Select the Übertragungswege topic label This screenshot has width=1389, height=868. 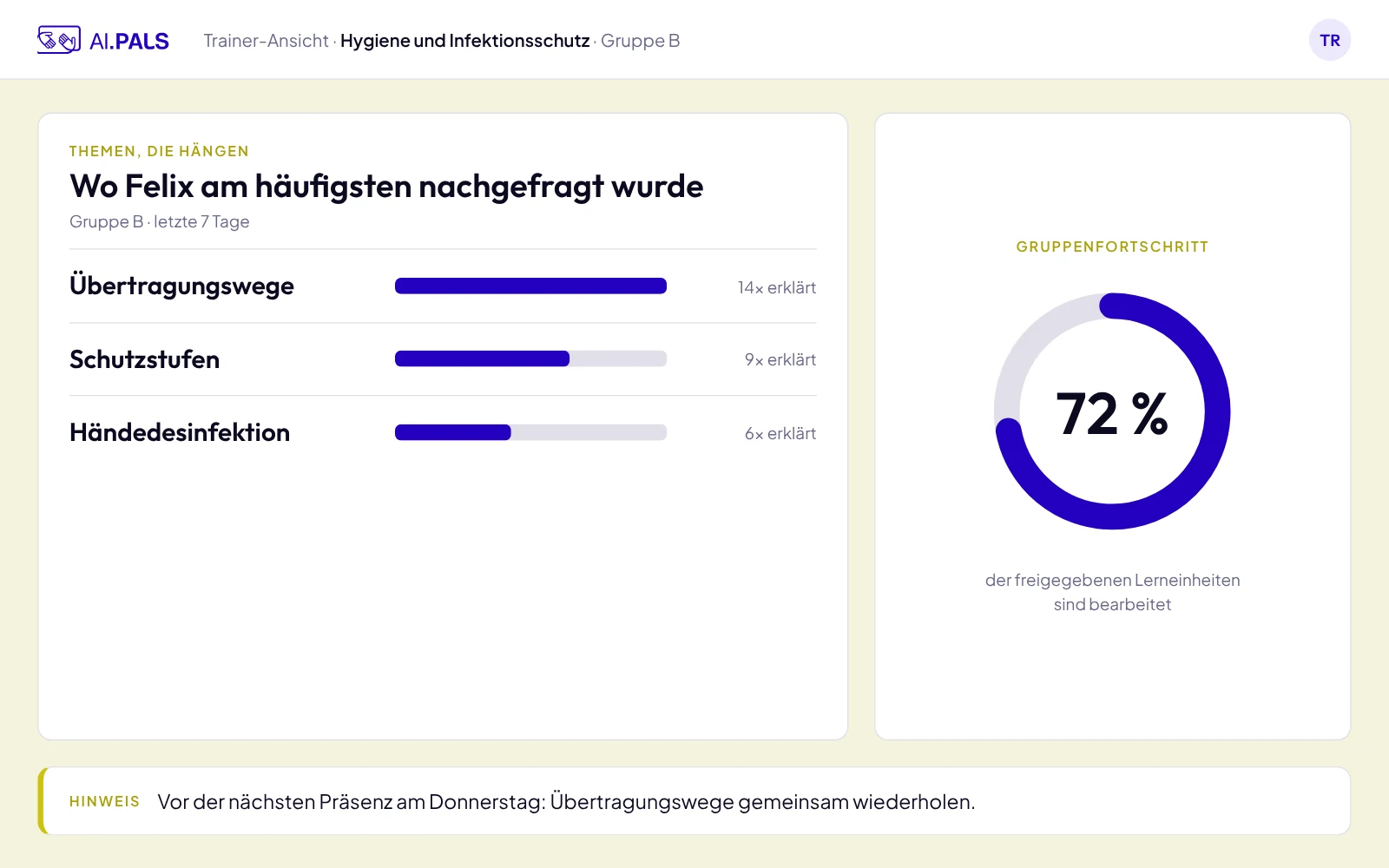(x=181, y=286)
